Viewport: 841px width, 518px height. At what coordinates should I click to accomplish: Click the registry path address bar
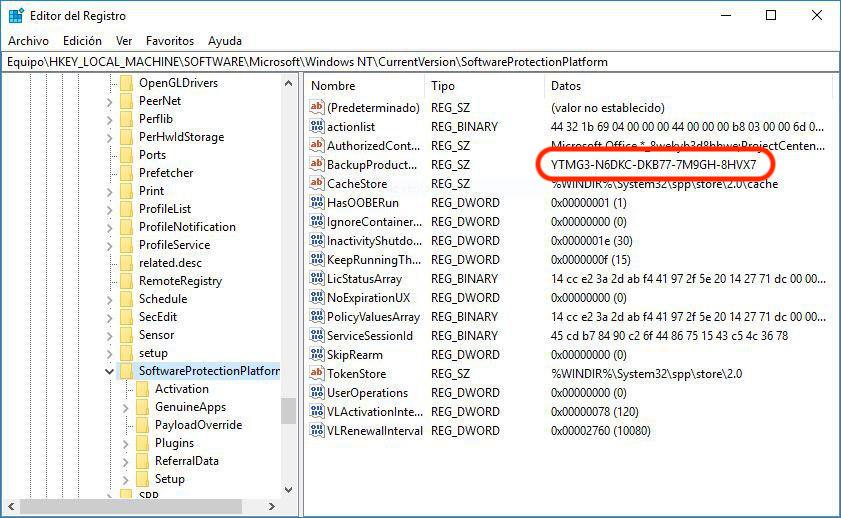tap(420, 62)
